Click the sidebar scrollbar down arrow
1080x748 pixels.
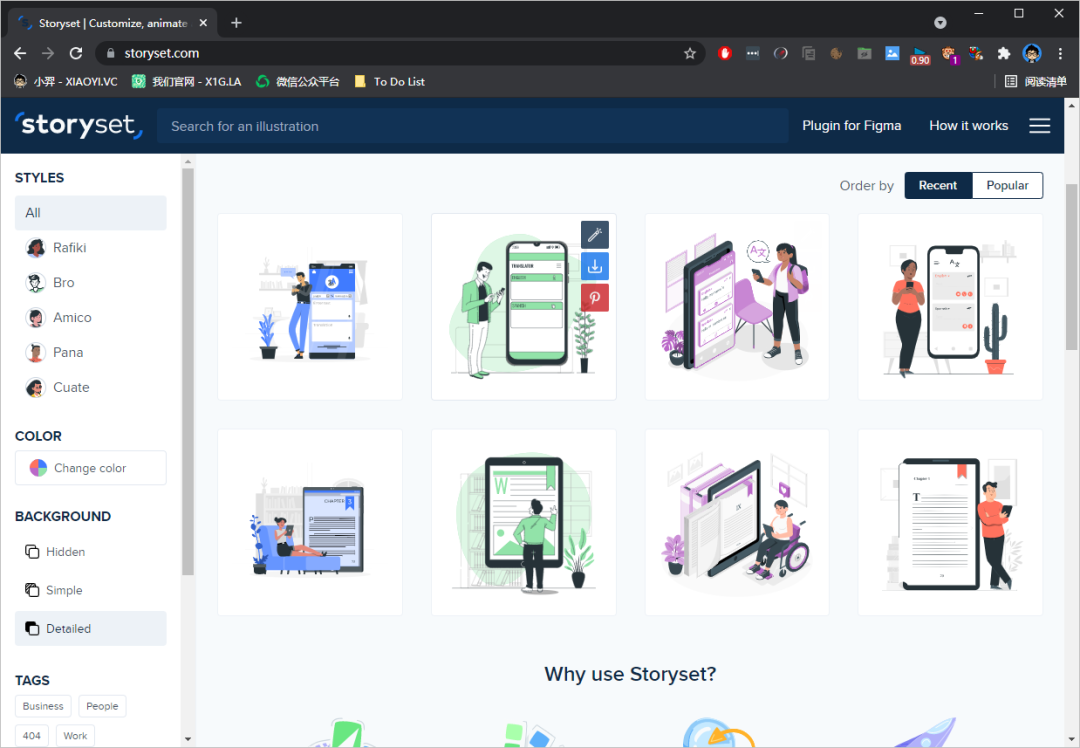pos(188,739)
